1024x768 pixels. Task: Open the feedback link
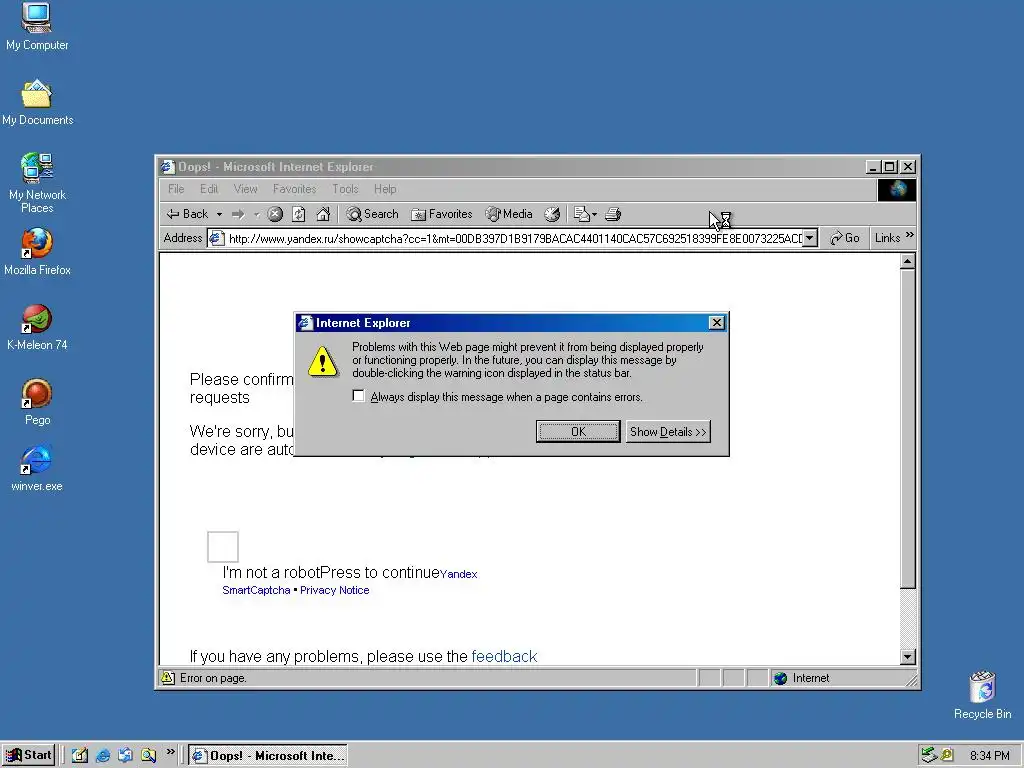point(504,656)
